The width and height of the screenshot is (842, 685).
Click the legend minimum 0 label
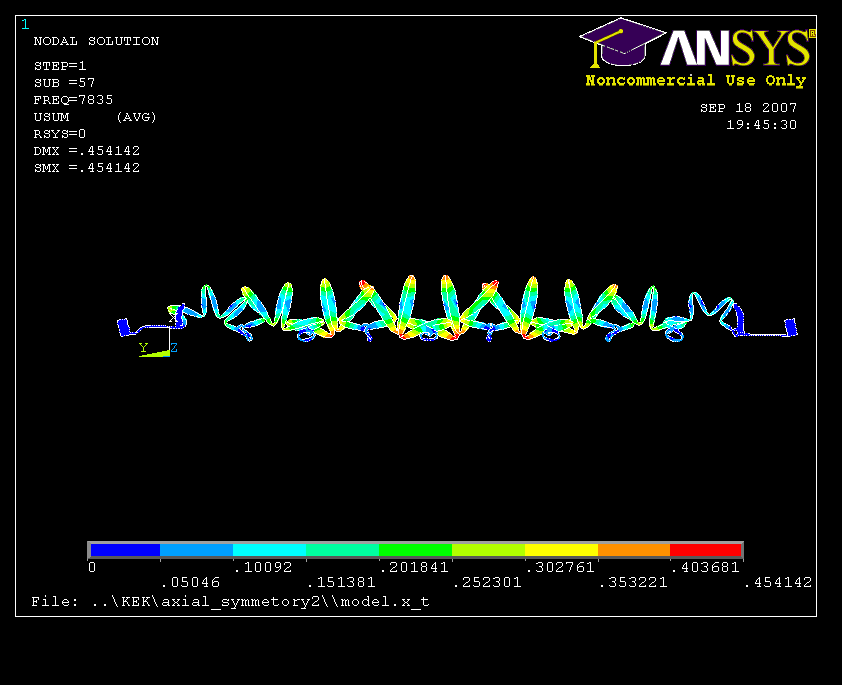pos(92,567)
